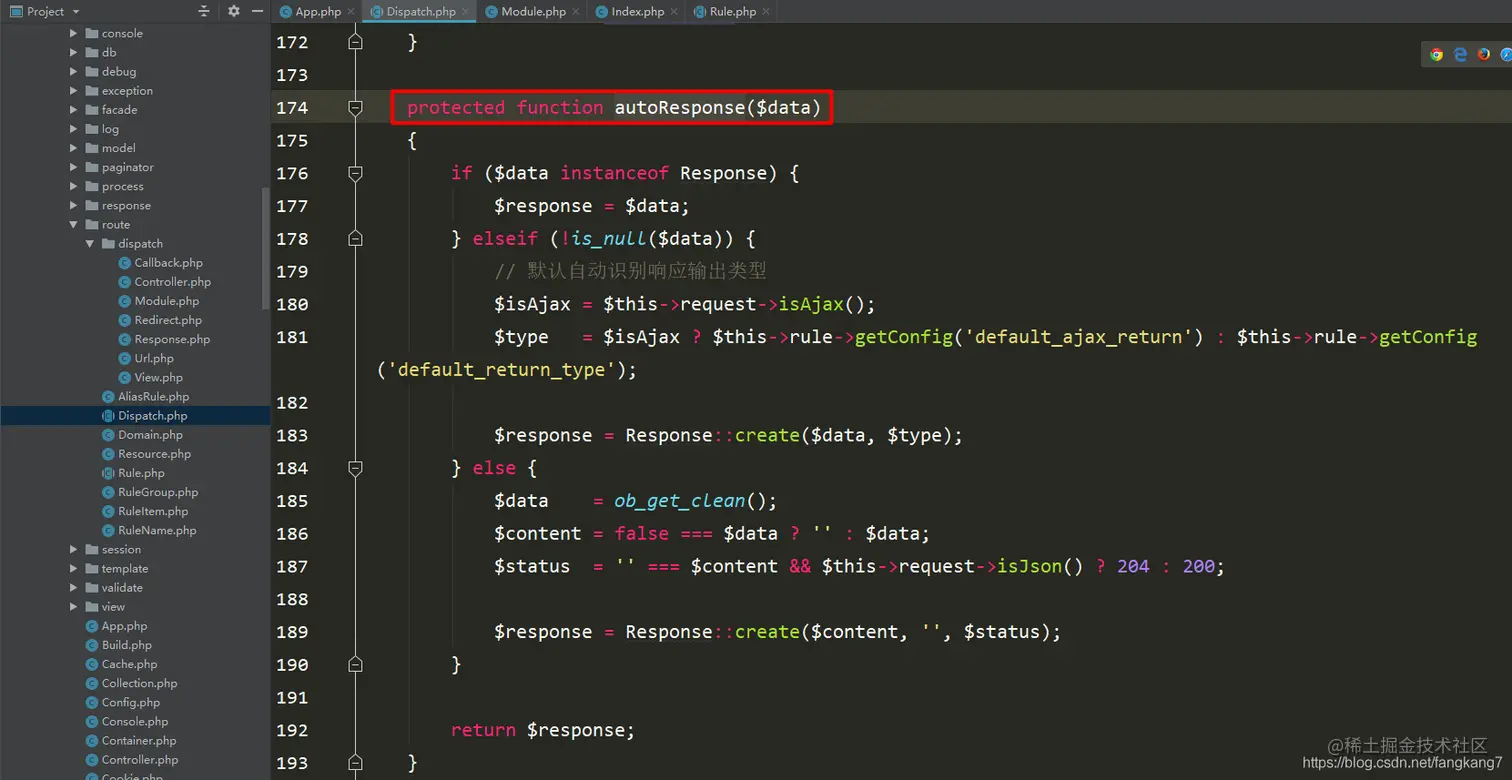
Task: Click the file icon beside Domain.php
Action: click(x=108, y=435)
